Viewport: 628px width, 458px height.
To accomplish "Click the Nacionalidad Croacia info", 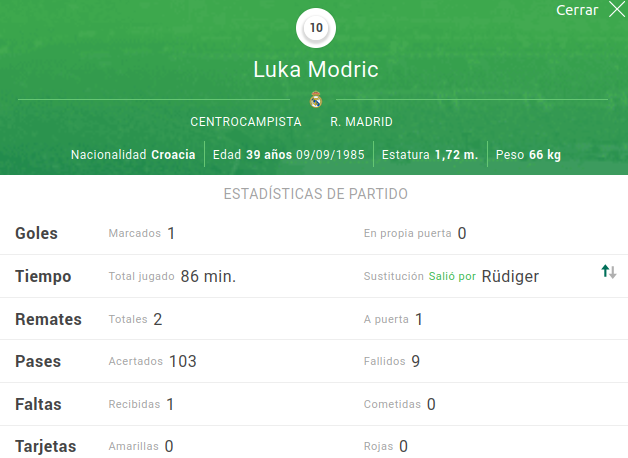I will point(133,155).
